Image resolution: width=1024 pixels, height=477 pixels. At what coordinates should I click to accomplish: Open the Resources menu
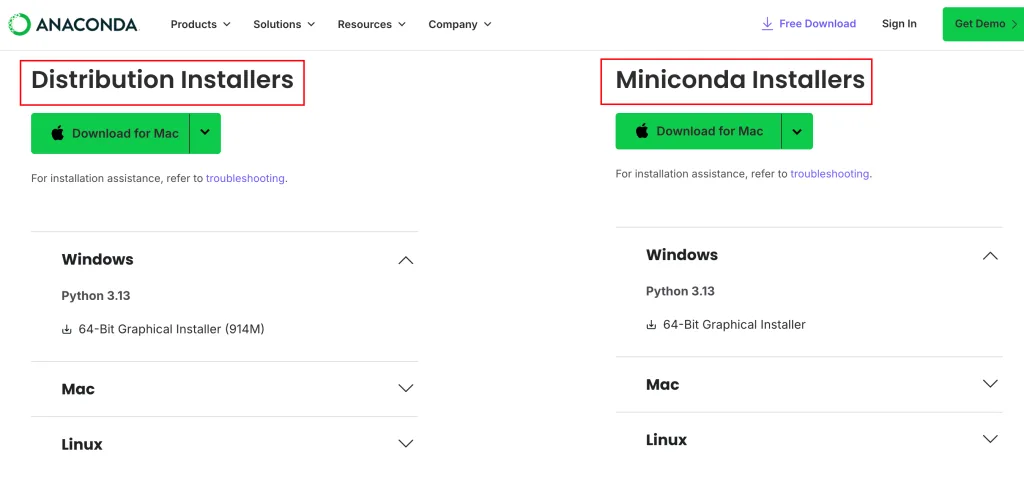[372, 24]
